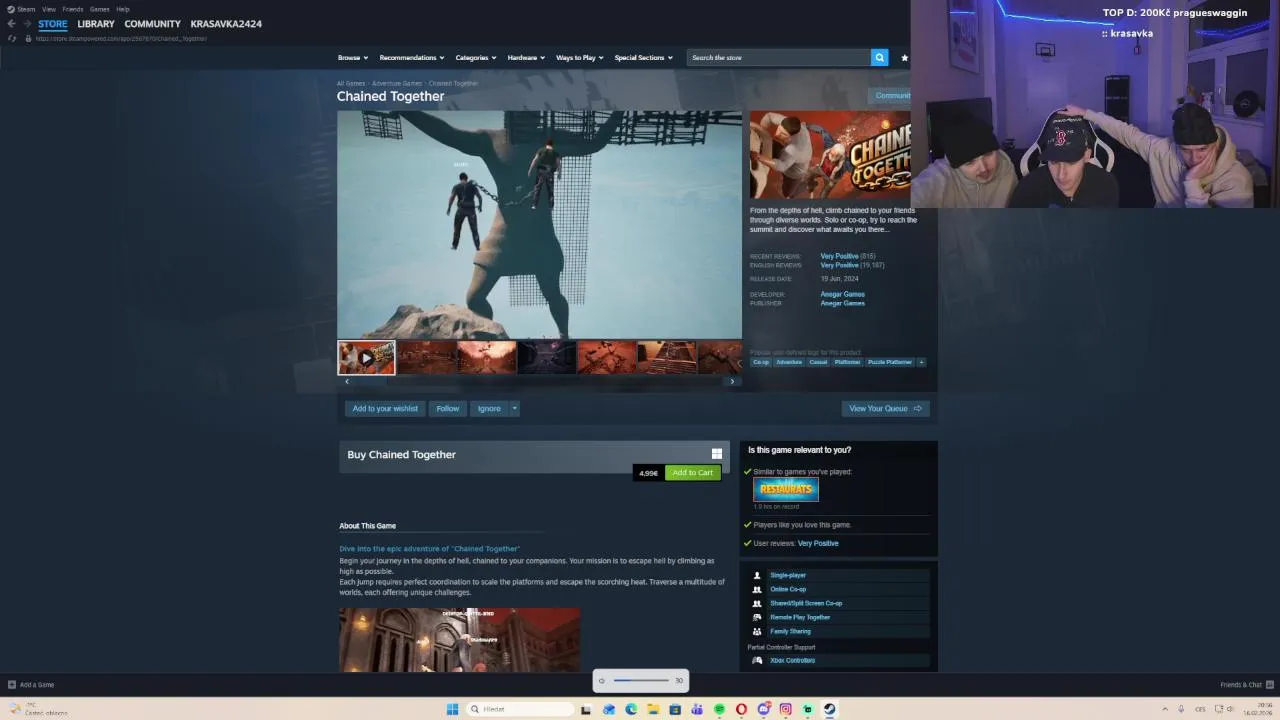This screenshot has height=720, width=1280.
Task: Open the Games menu
Action: [x=100, y=9]
